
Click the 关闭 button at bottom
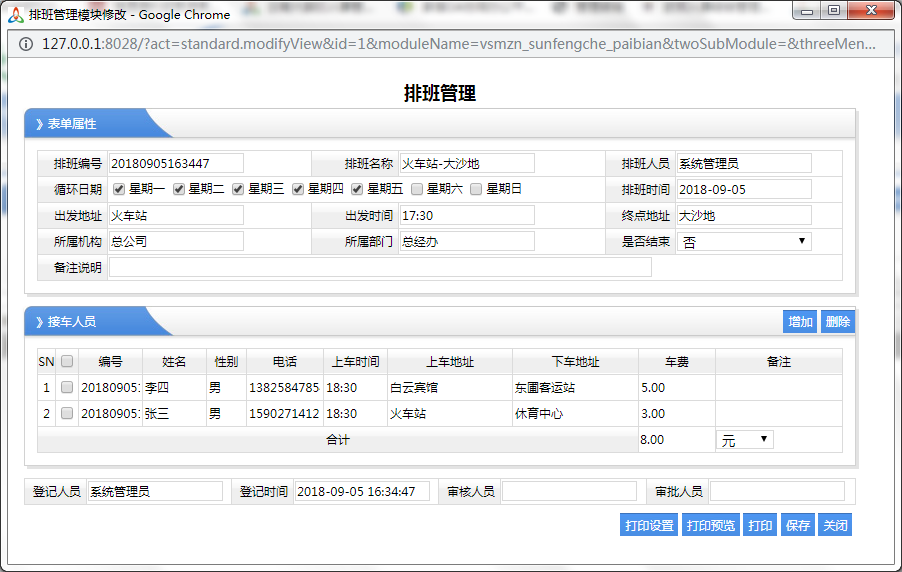coord(834,525)
